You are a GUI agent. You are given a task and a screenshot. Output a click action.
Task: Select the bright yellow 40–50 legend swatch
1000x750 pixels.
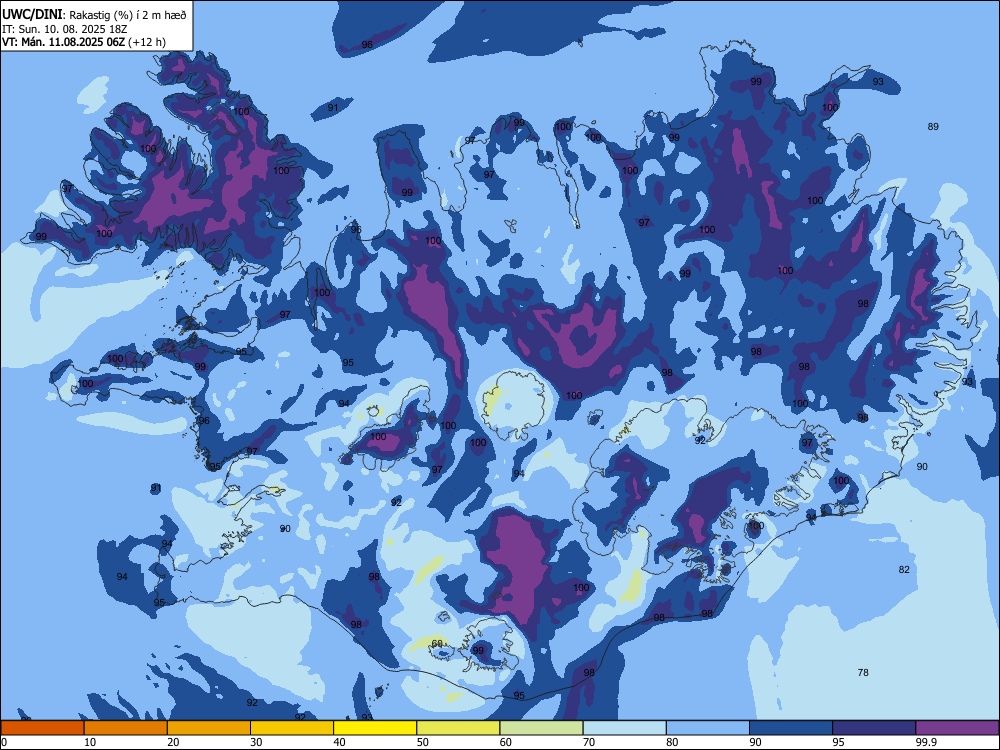pyautogui.click(x=375, y=728)
